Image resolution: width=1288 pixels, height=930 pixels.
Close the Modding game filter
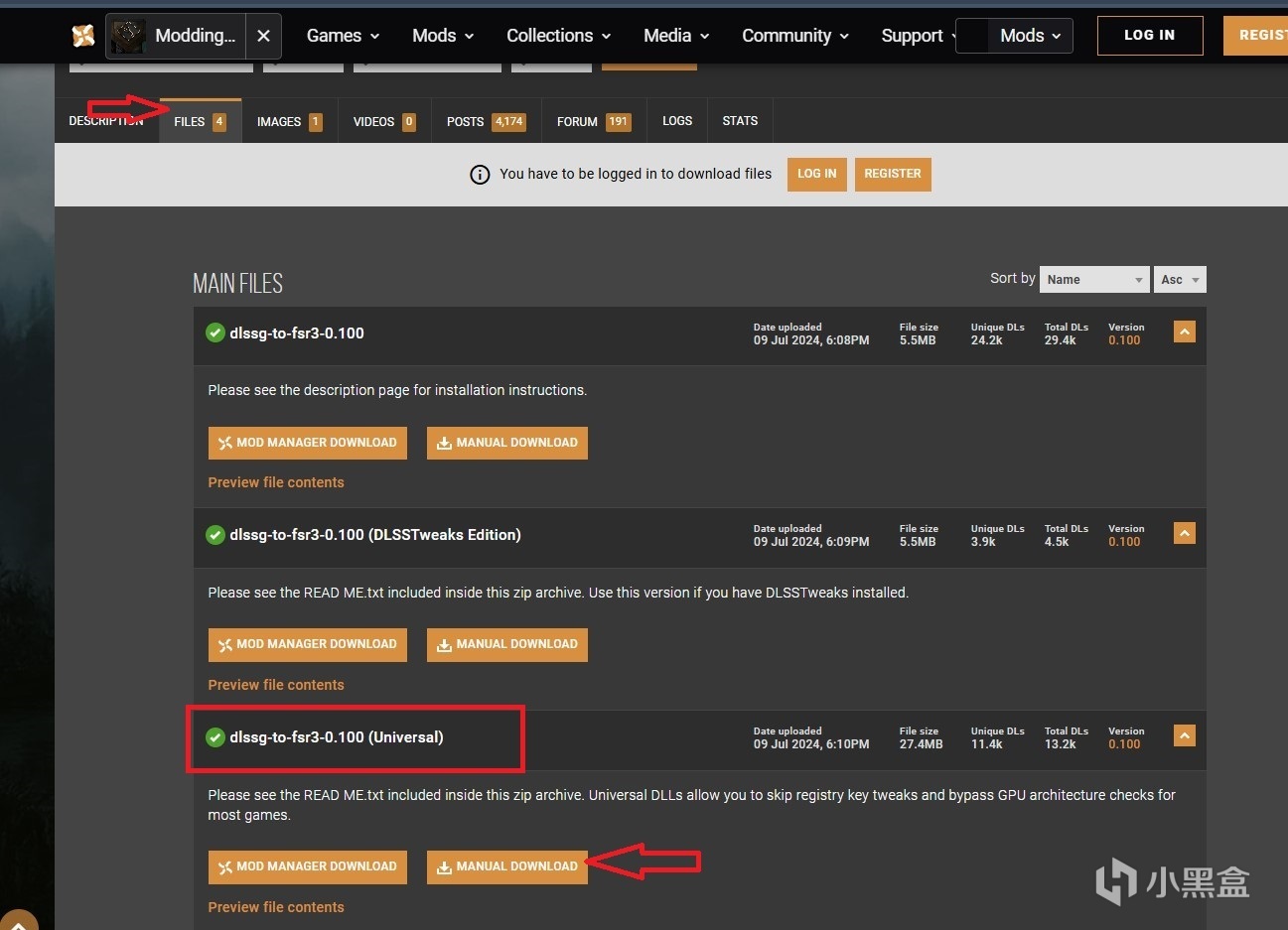(x=263, y=36)
